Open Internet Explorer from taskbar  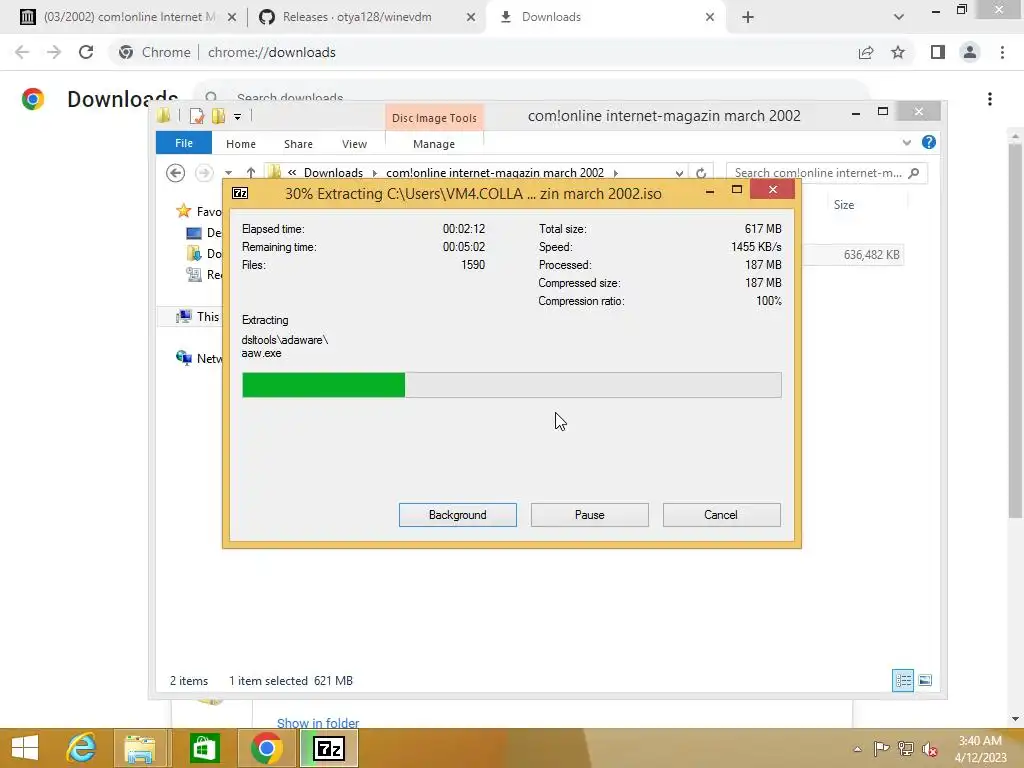81,748
